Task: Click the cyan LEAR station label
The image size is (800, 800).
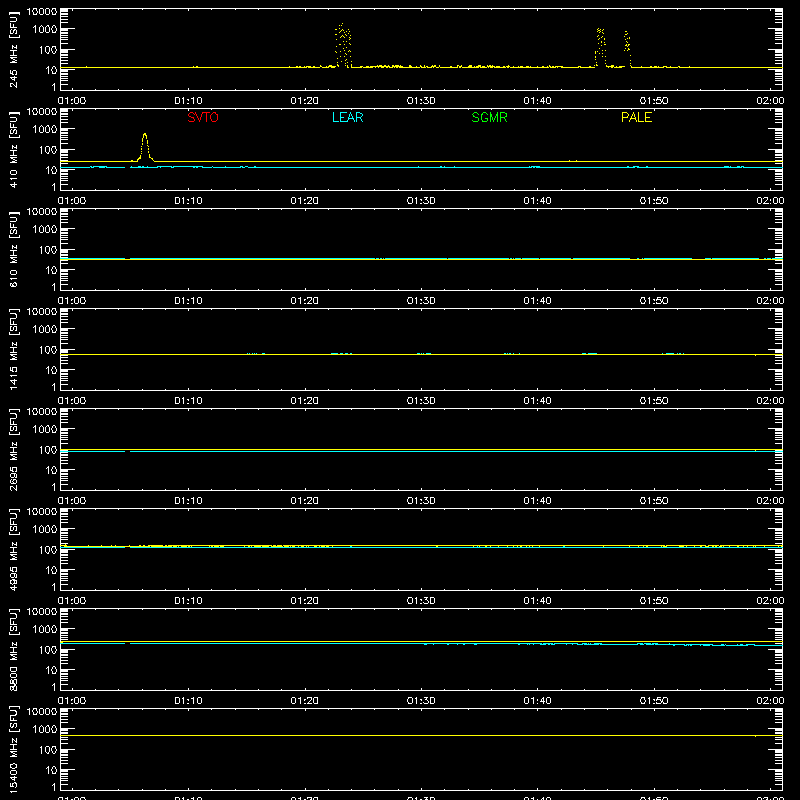Action: (347, 117)
